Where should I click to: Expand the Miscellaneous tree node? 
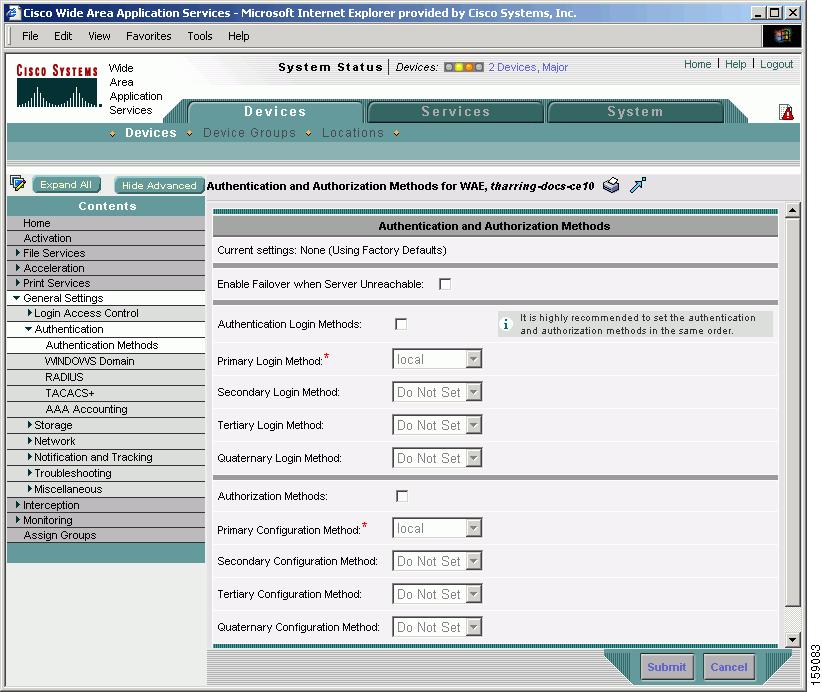tap(30, 489)
